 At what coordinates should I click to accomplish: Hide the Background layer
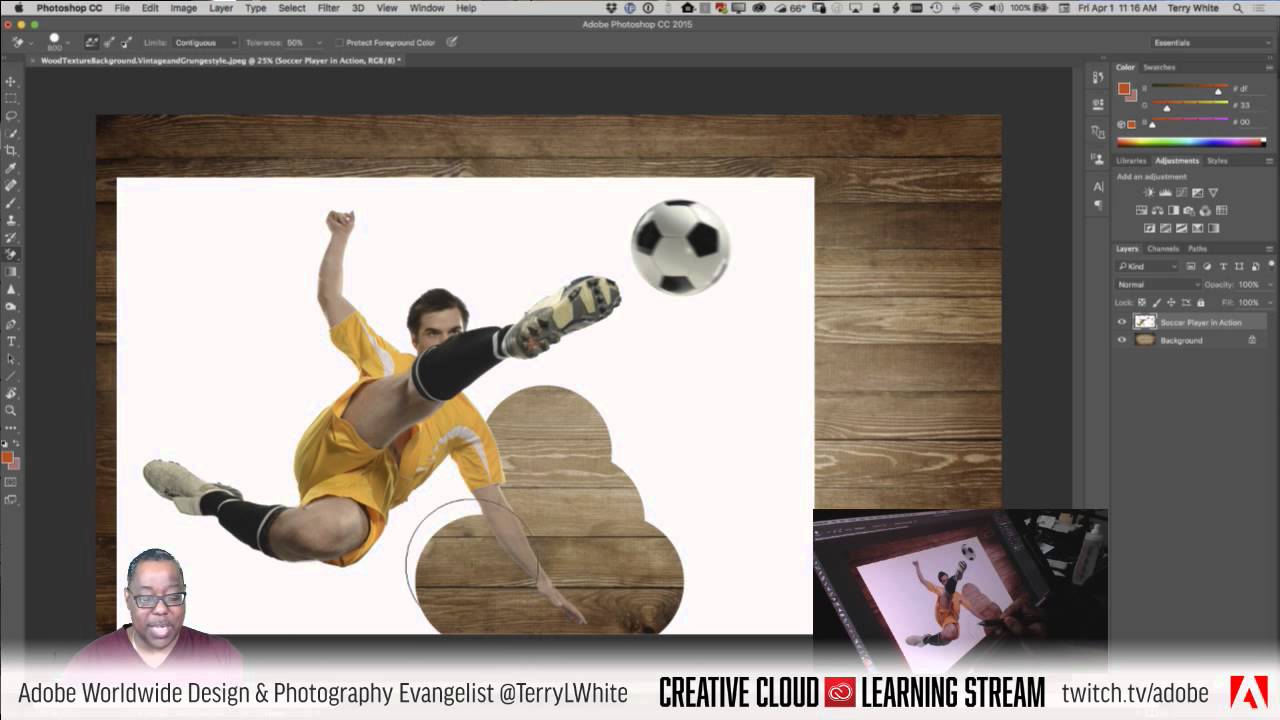(1121, 340)
